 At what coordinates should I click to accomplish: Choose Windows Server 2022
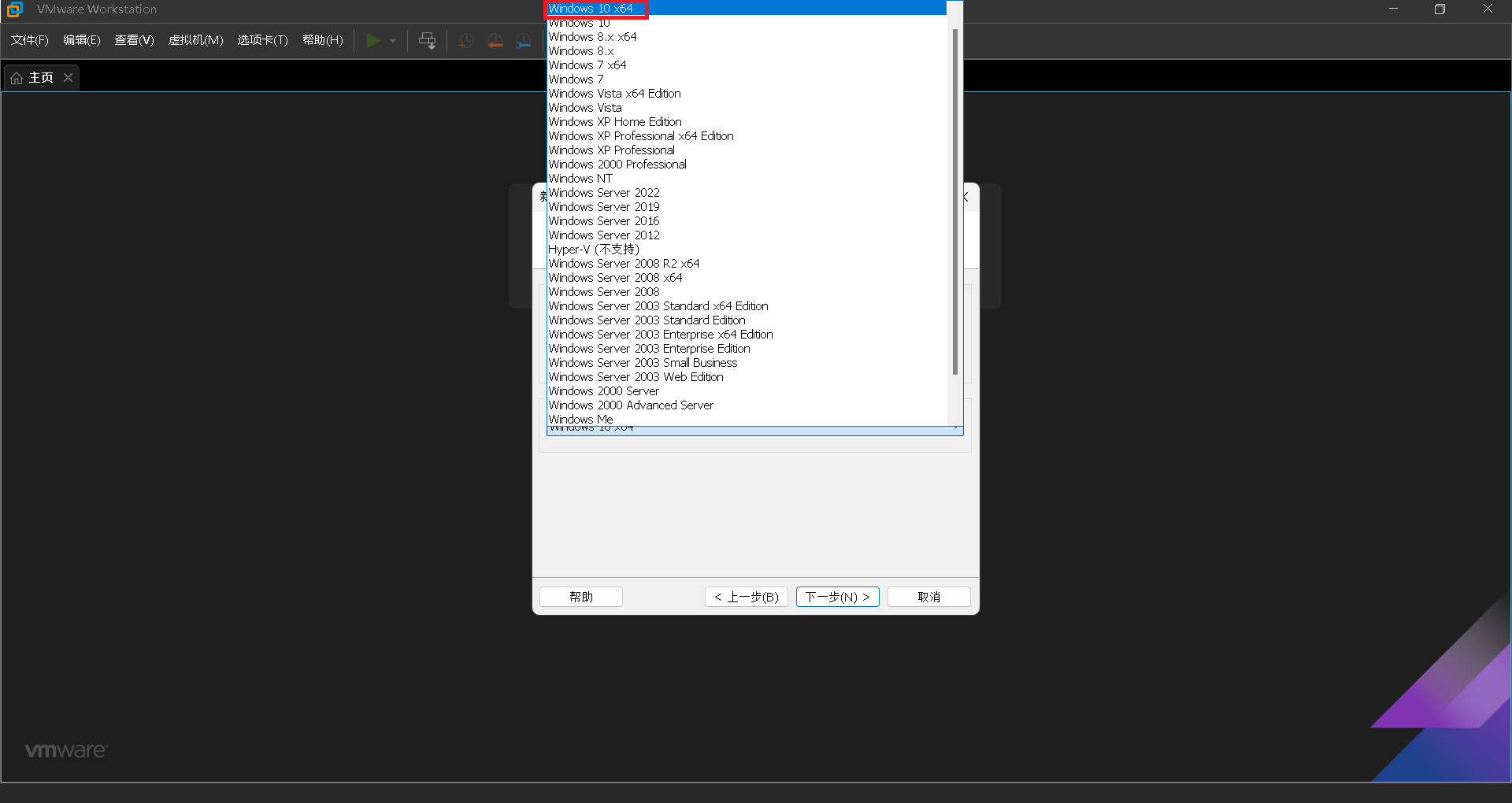click(747, 193)
